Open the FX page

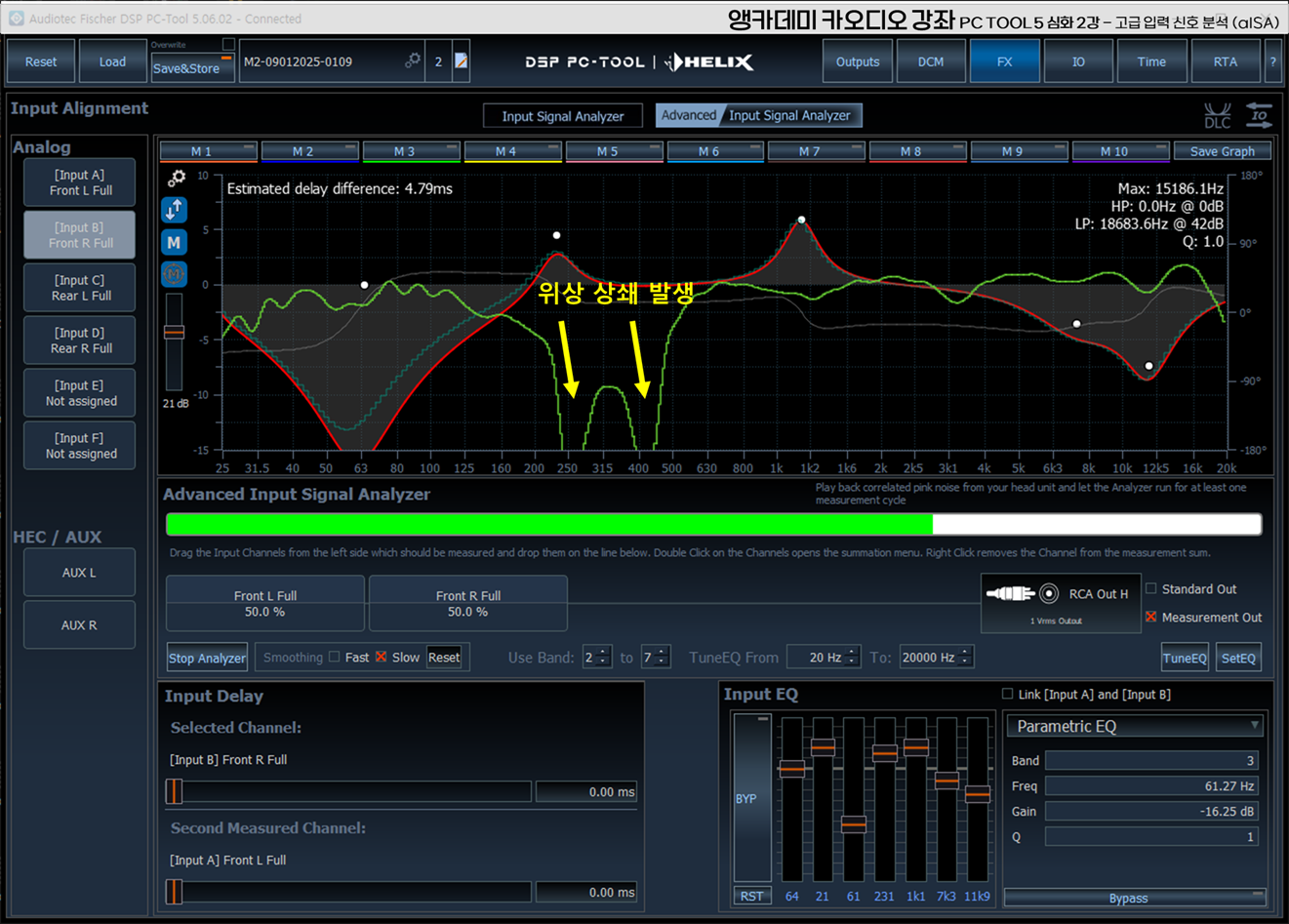[1004, 61]
